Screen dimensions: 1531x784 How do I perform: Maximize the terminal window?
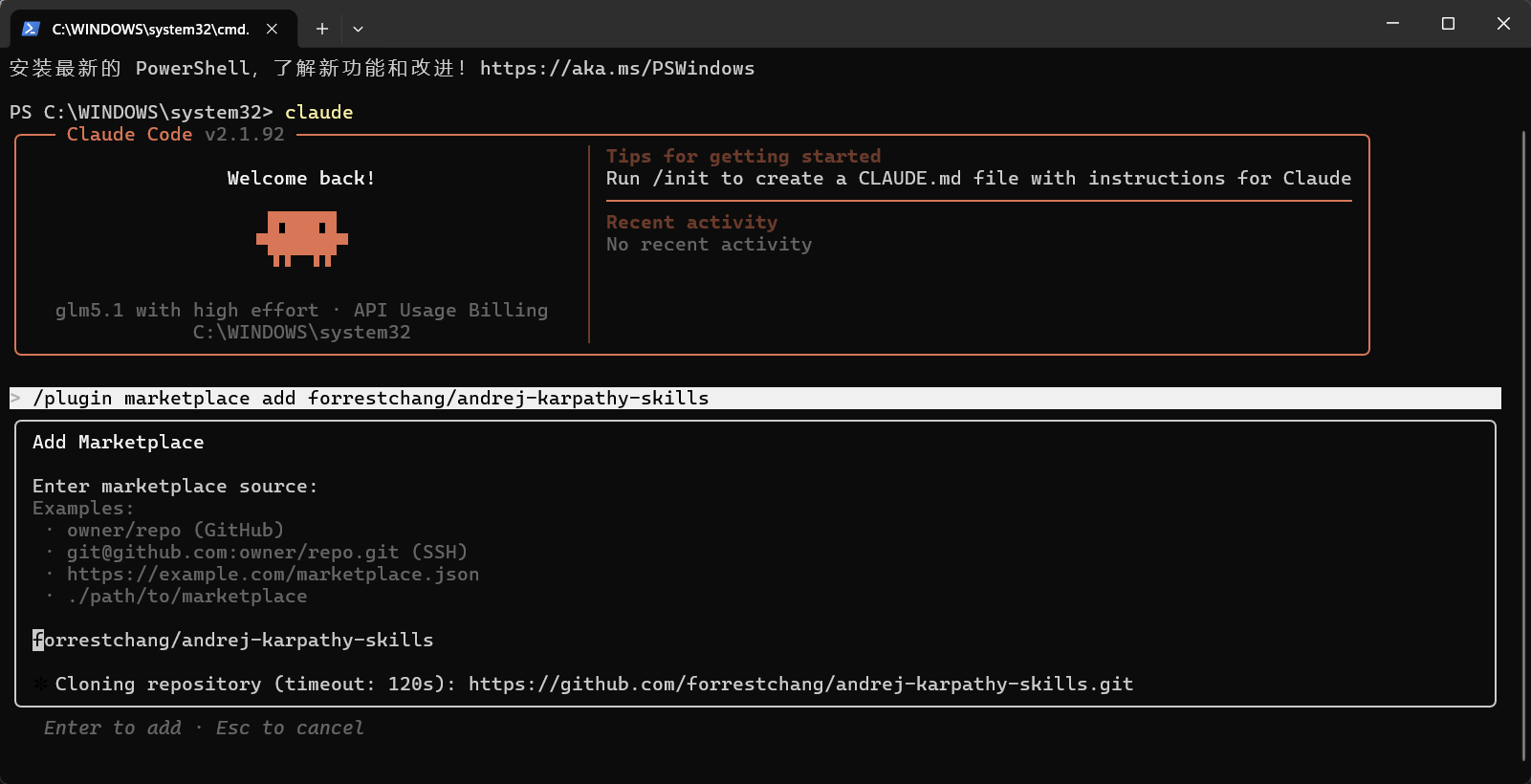pyautogui.click(x=1448, y=23)
